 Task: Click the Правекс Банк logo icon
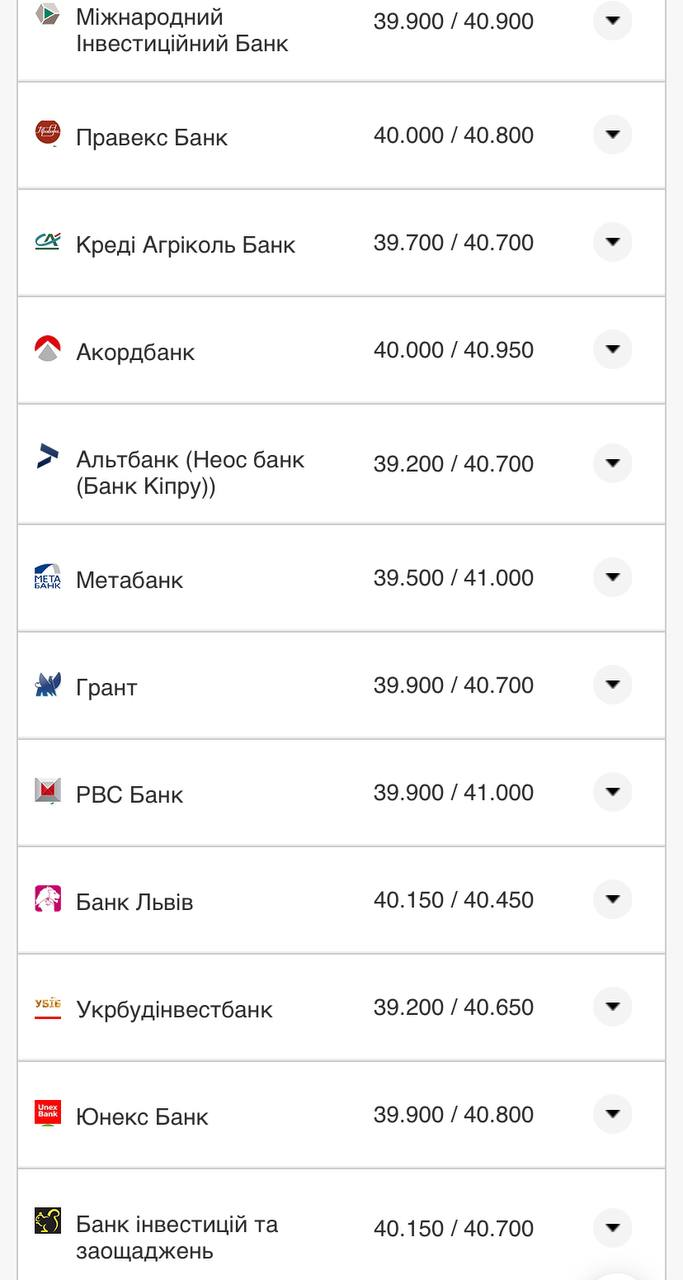coord(47,133)
